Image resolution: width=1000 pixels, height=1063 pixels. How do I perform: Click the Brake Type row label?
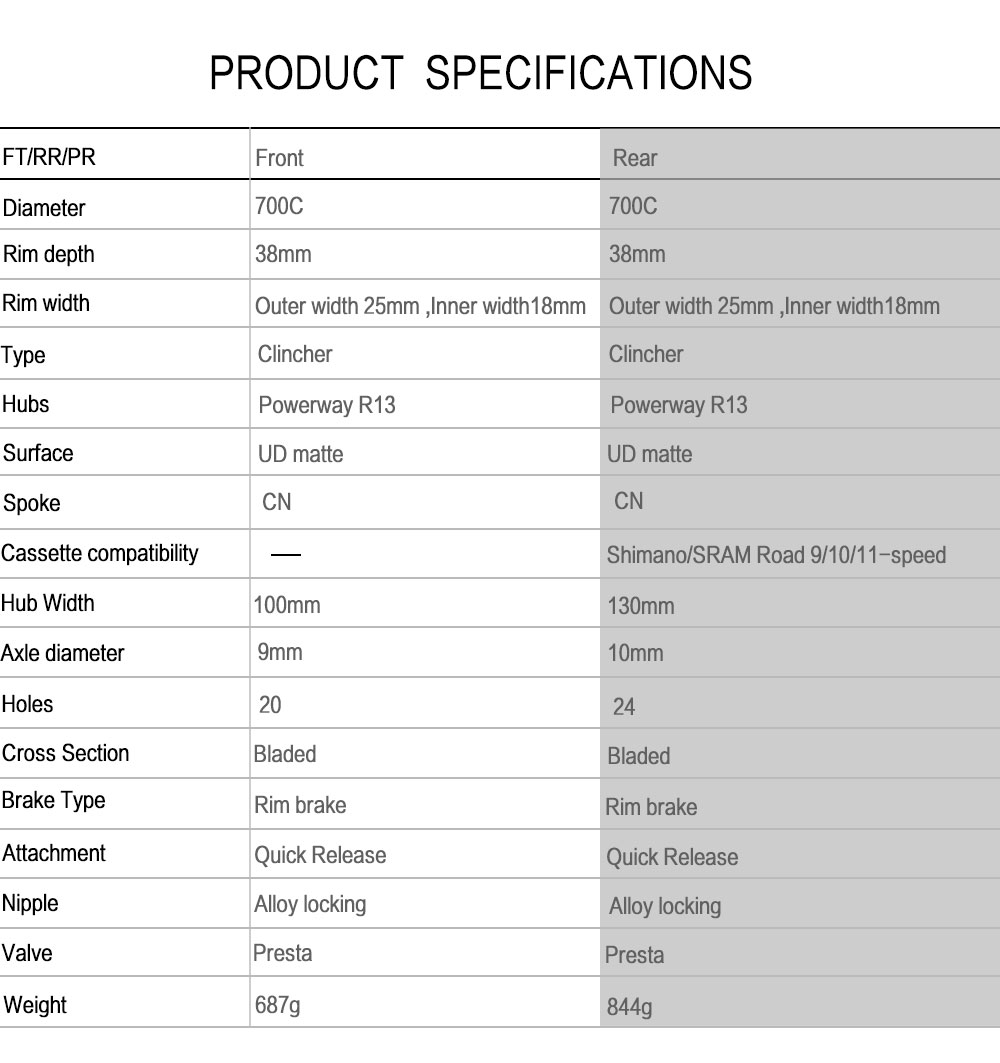pyautogui.click(x=53, y=800)
